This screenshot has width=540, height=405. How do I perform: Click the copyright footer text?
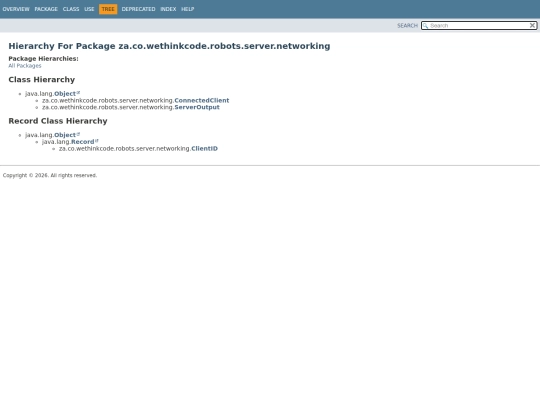coord(50,176)
